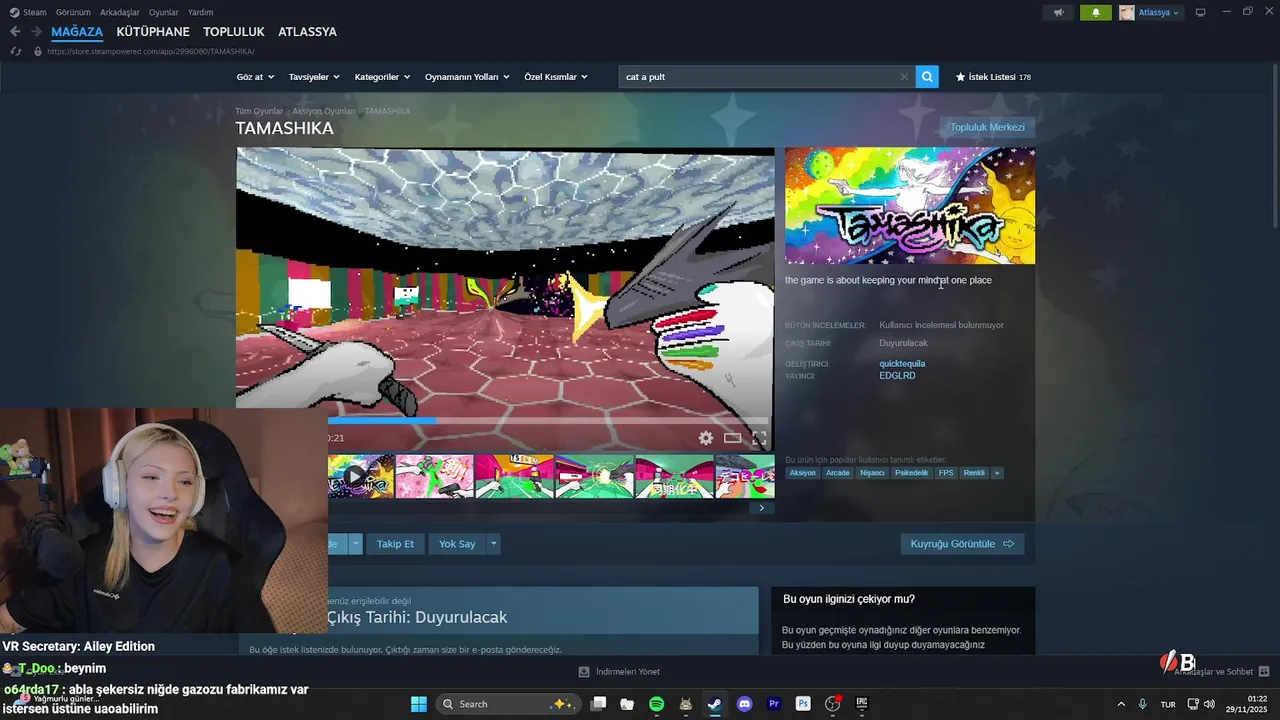Expand the Özel Kısımlar dropdown
The width and height of the screenshot is (1280, 720).
click(x=556, y=77)
